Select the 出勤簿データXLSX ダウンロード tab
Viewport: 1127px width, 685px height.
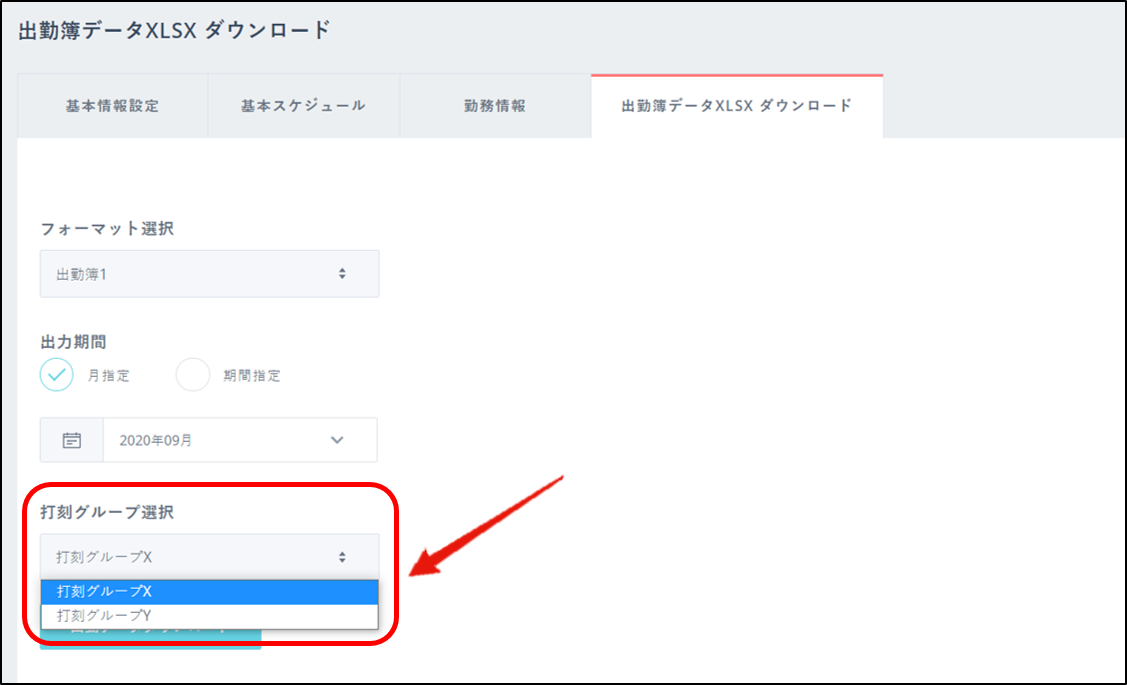pos(737,106)
